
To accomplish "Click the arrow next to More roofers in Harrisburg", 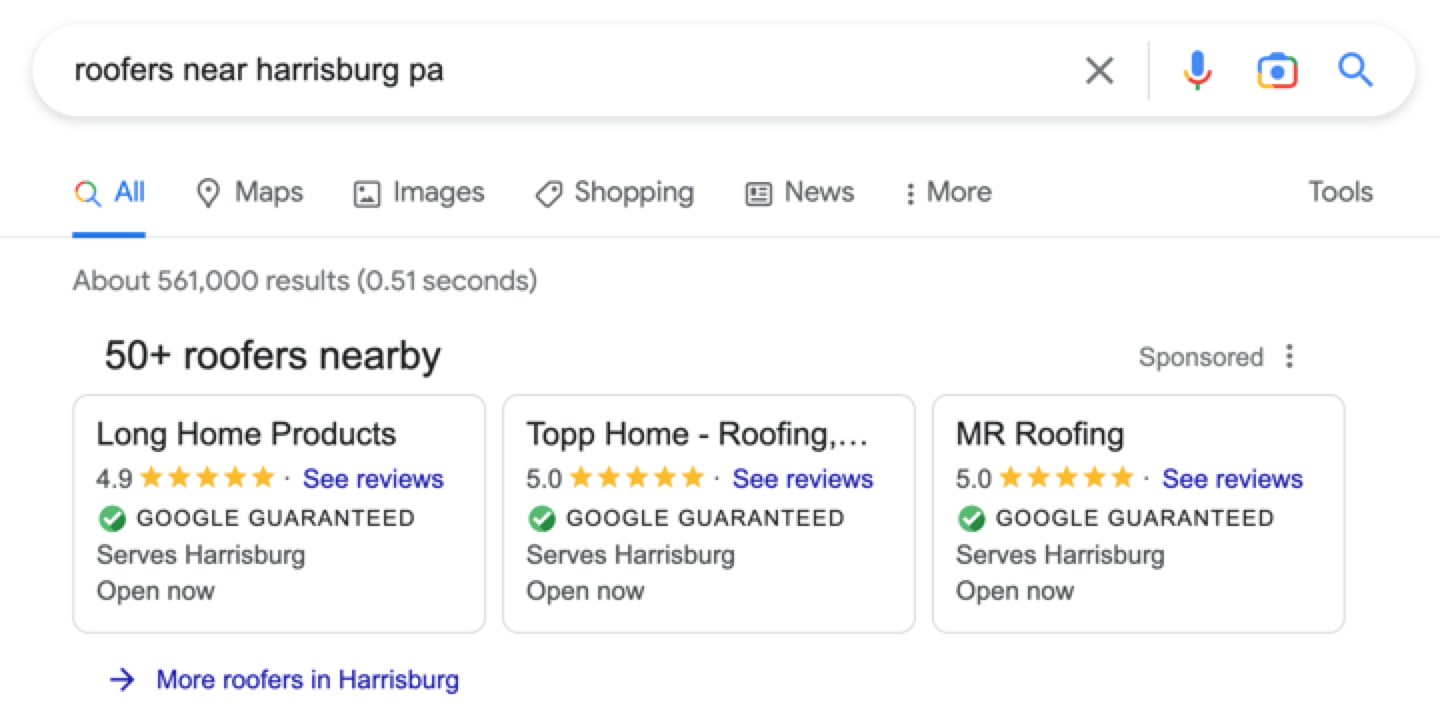I will (122, 679).
